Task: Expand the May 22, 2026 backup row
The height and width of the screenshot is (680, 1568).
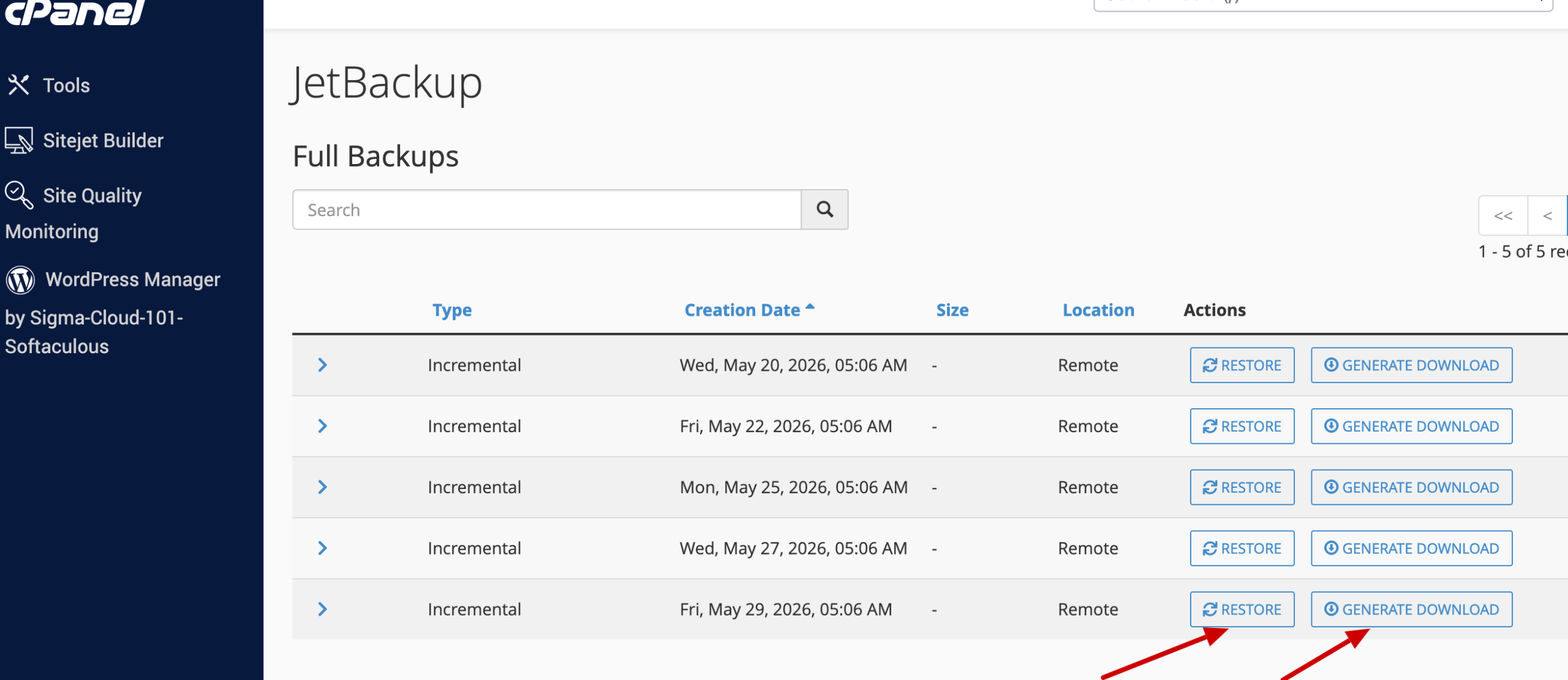Action: tap(323, 426)
